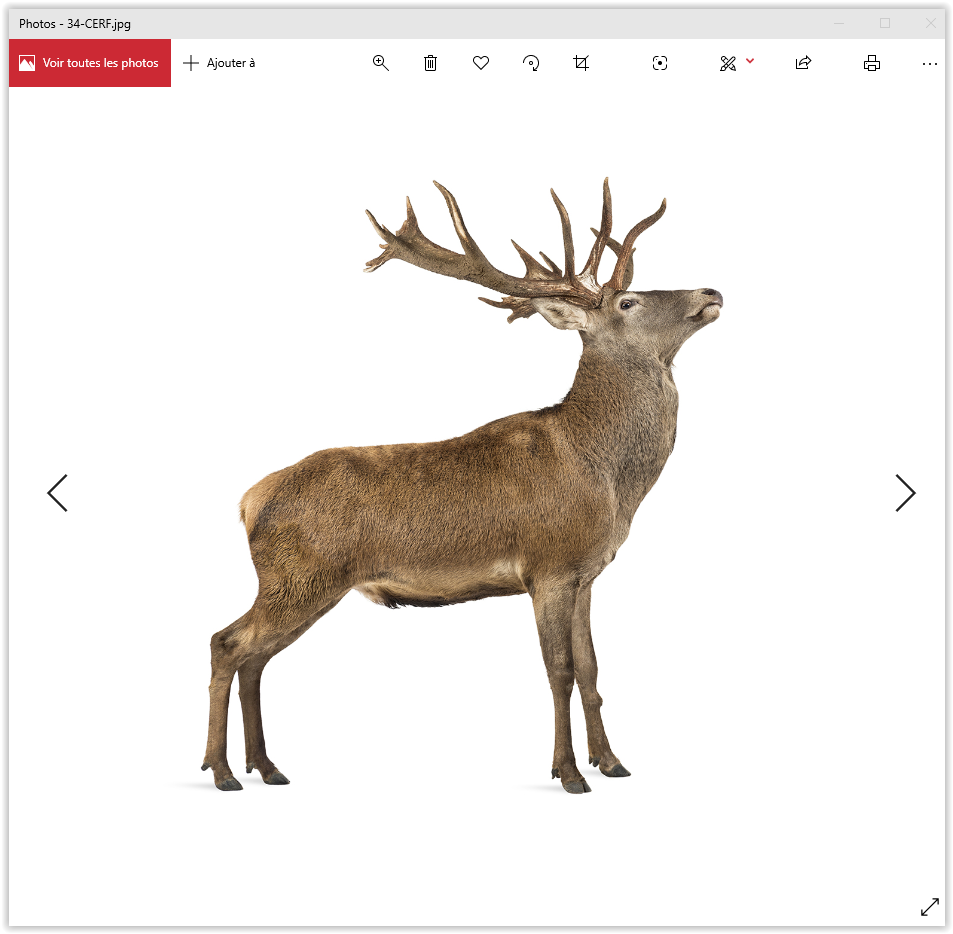953x934 pixels.
Task: Minimize the Photos window
Action: tap(839, 23)
